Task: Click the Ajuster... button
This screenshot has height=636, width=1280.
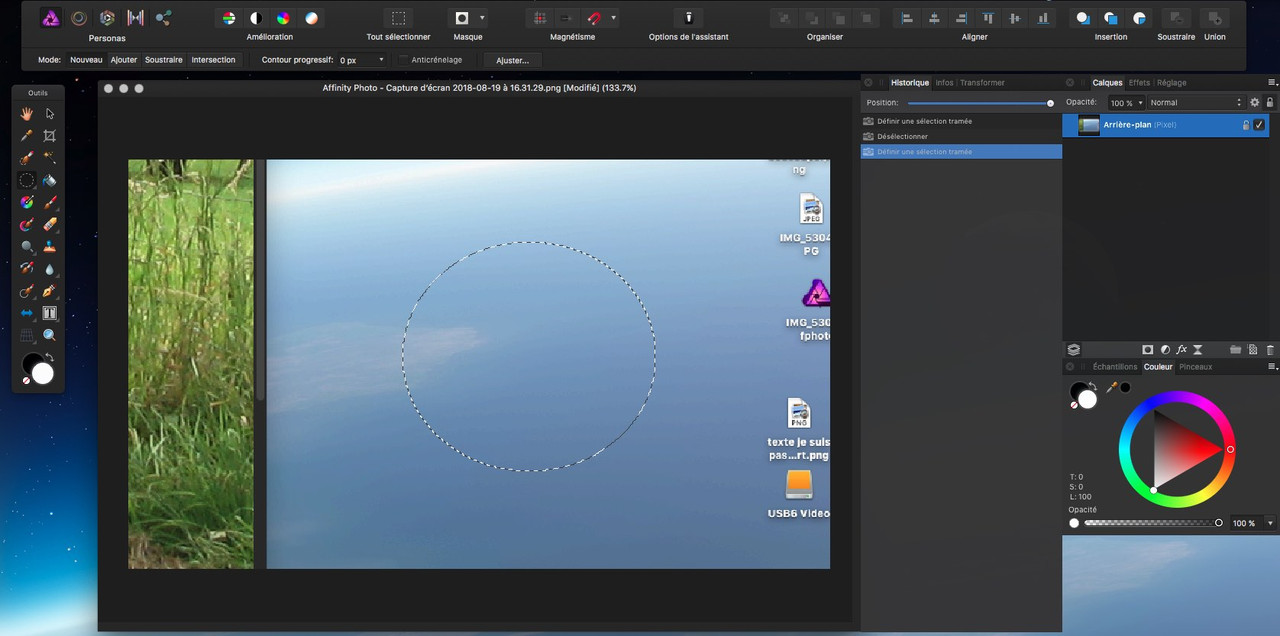Action: (x=512, y=60)
